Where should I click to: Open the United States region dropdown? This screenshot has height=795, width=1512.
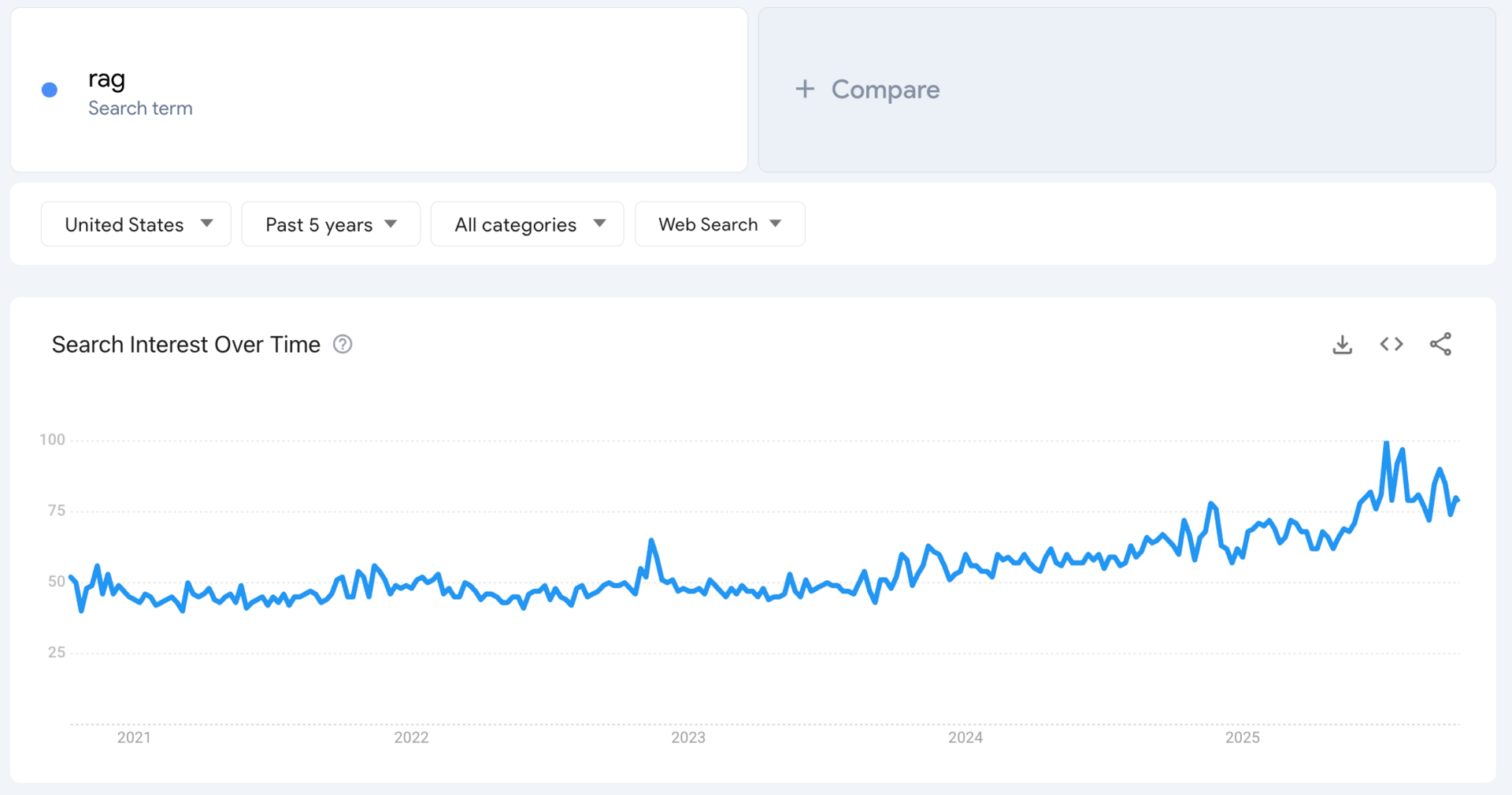pyautogui.click(x=136, y=224)
